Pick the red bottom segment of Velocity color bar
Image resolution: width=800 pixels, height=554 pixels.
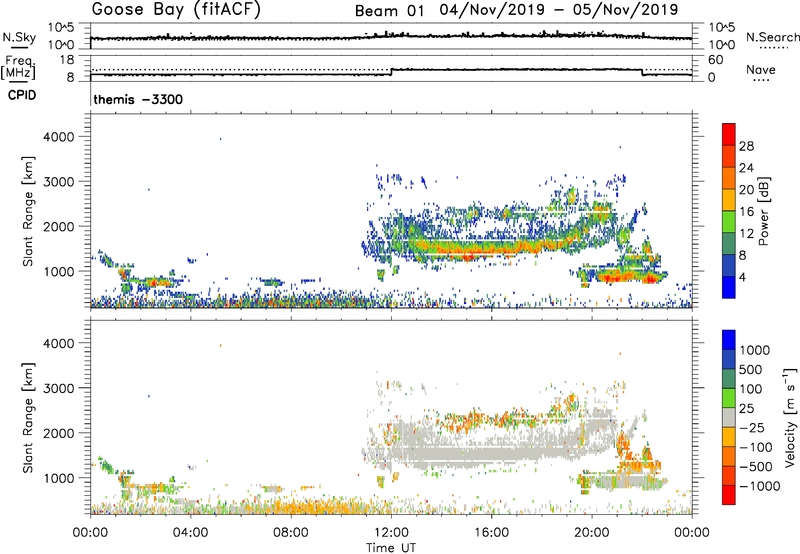pyautogui.click(x=729, y=495)
